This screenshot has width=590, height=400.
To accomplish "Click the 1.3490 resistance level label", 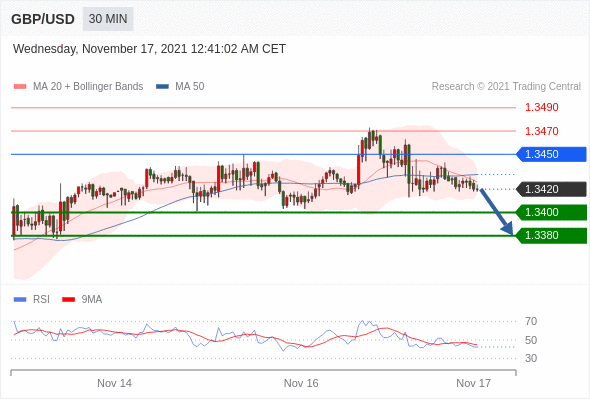I will coord(542,108).
